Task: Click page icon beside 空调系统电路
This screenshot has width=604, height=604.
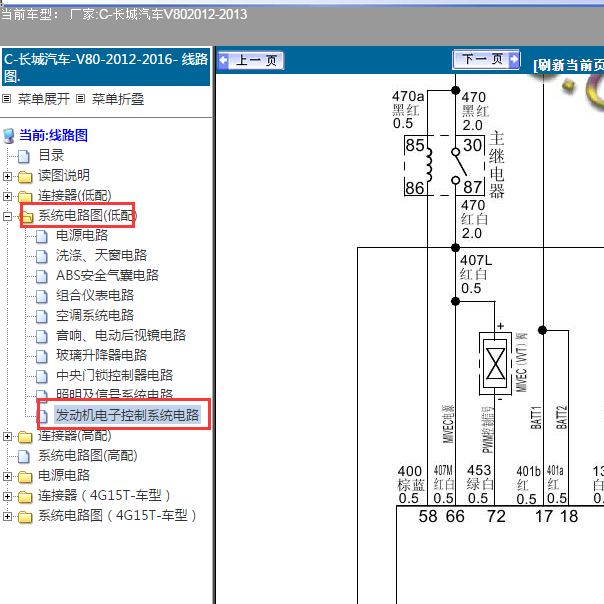Action: click(x=42, y=316)
